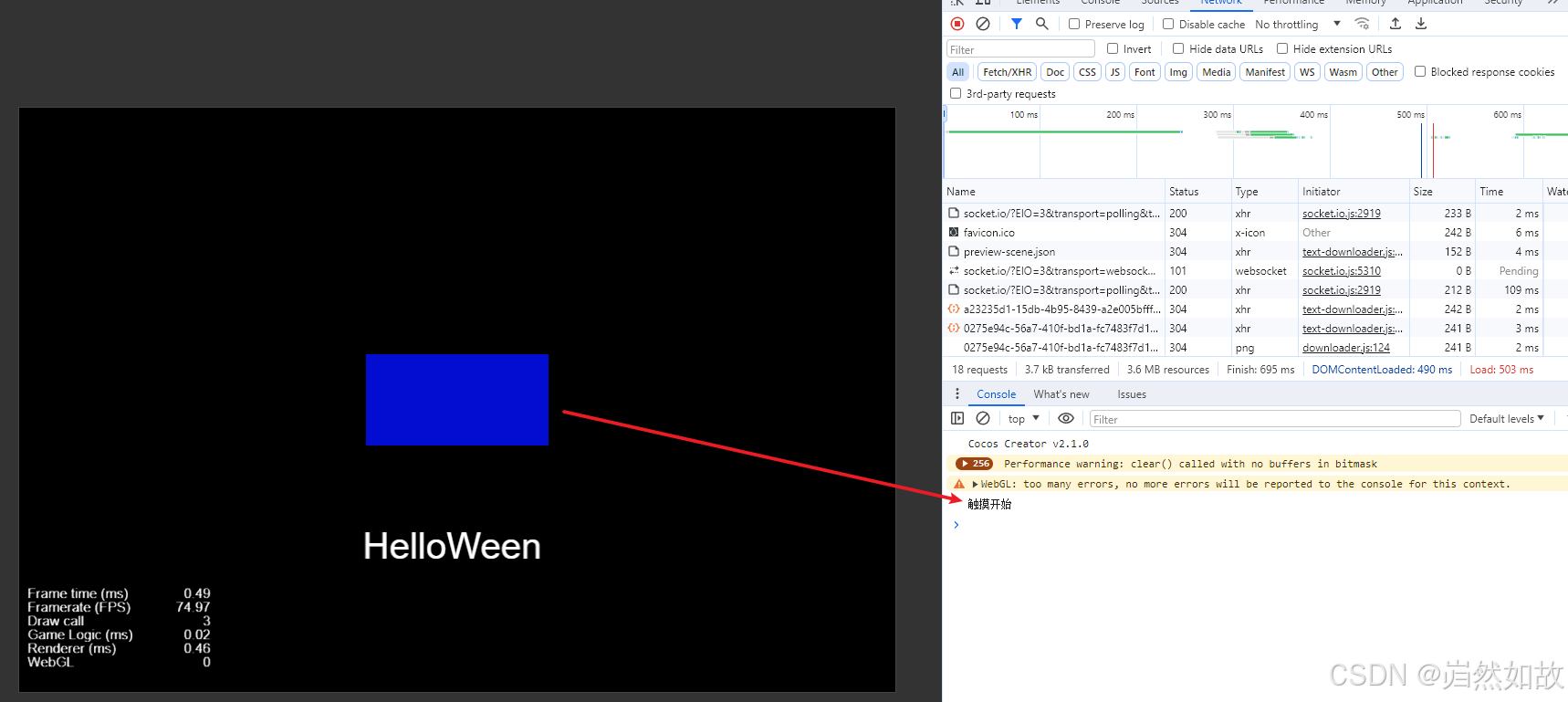The height and width of the screenshot is (702, 1568).
Task: Select the websocket transport request row
Action: 1255,271
